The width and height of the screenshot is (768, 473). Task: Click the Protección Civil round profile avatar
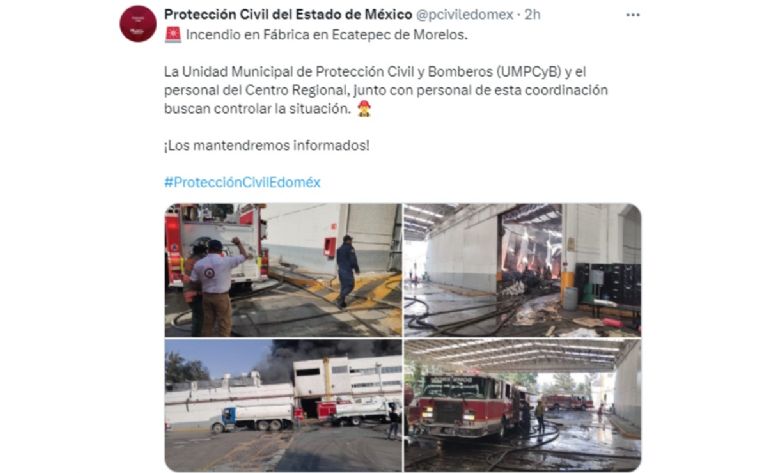[138, 24]
